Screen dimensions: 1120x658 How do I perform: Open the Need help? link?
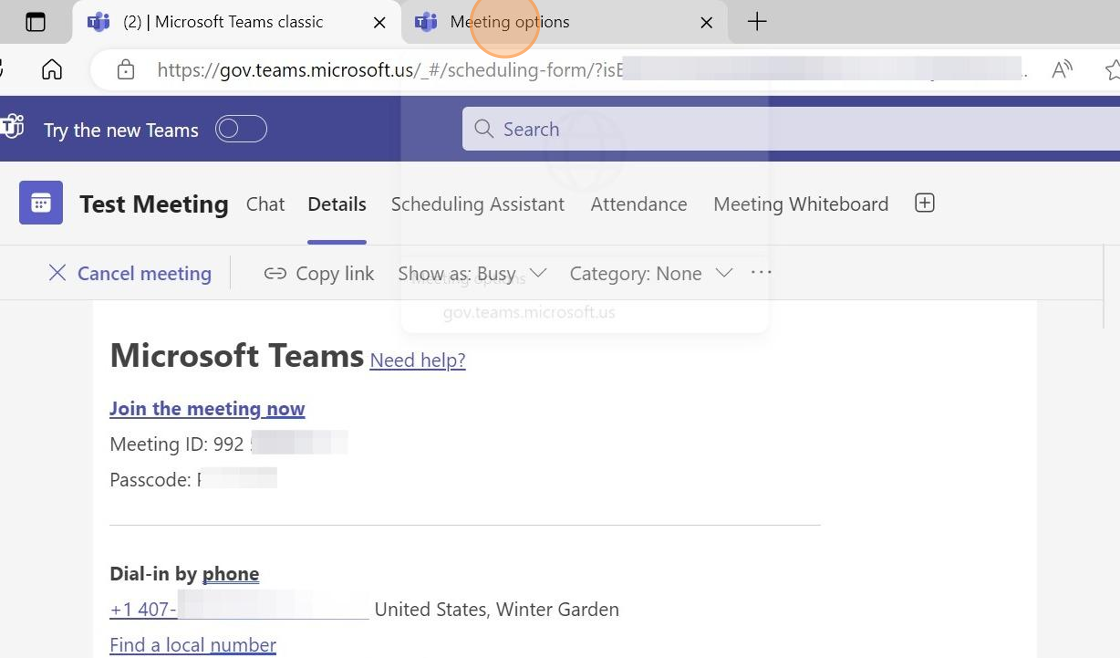point(418,360)
